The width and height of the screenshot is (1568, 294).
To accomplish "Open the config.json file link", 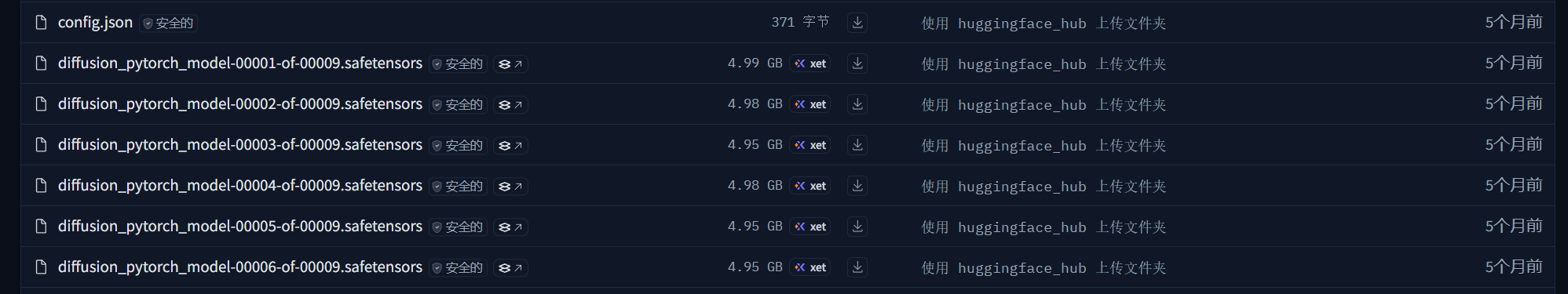I will tap(95, 23).
